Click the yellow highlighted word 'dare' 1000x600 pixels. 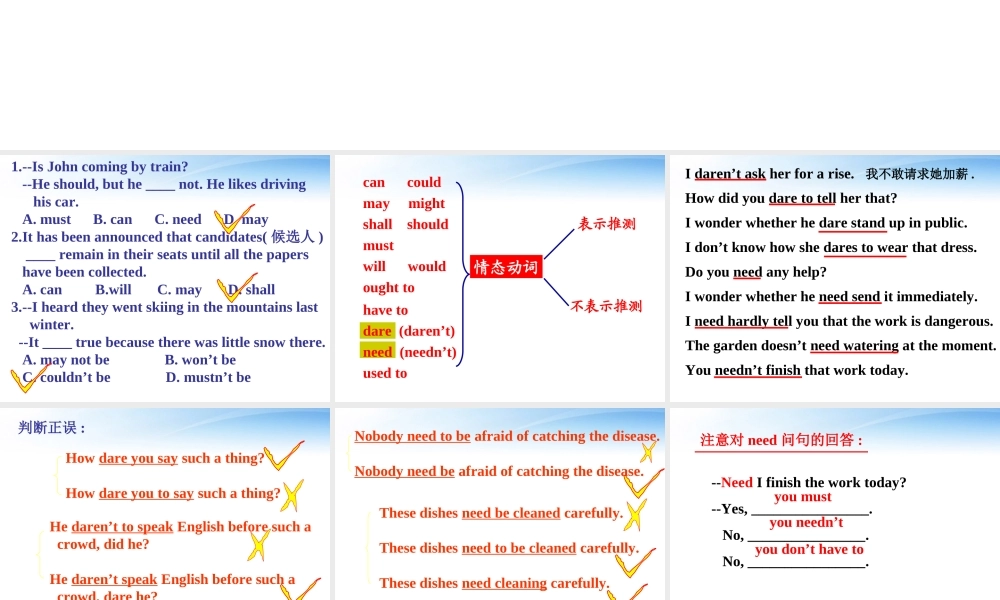(377, 331)
